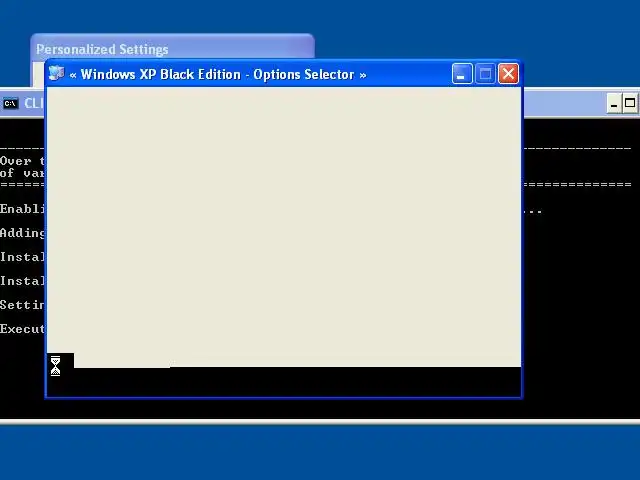Click the Options Selector title bar computer icon
The width and height of the screenshot is (640, 480).
[x=56, y=74]
